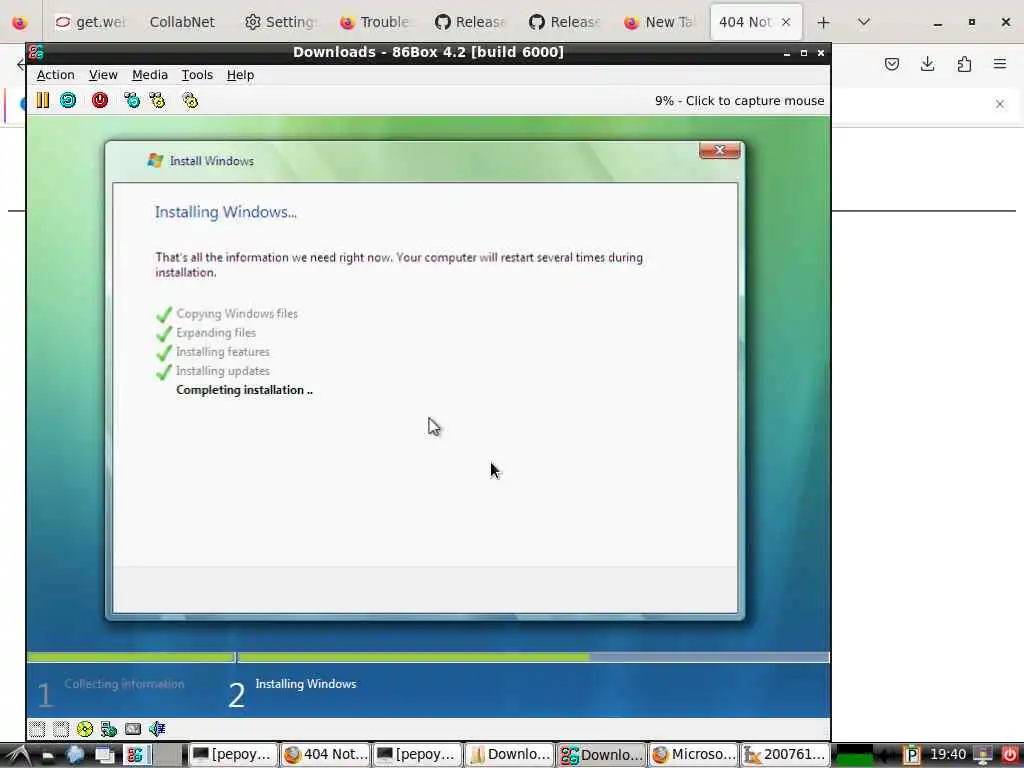This screenshot has width=1024, height=768.
Task: Minimize the 86Box window
Action: (x=787, y=53)
